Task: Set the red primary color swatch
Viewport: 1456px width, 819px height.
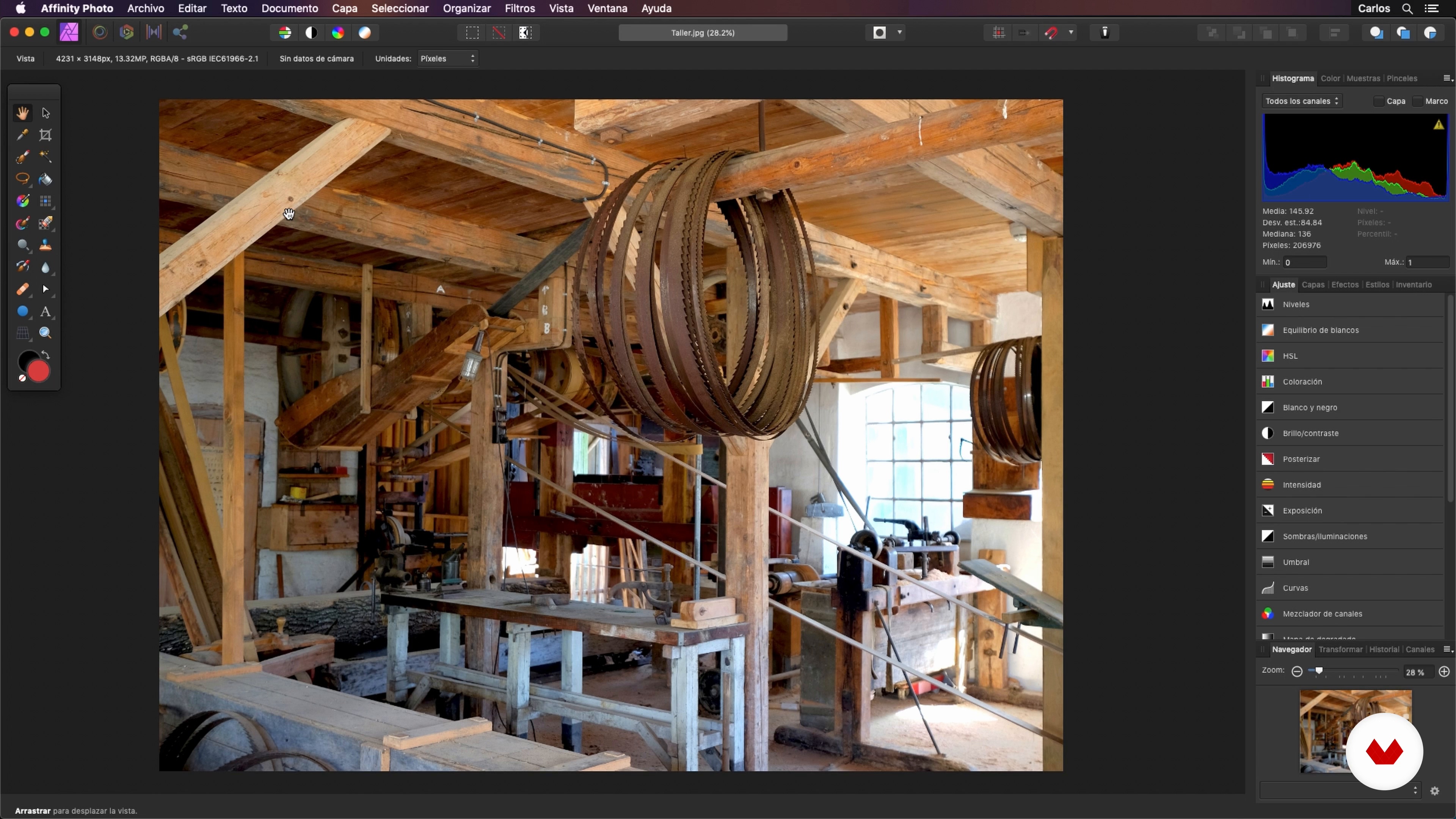Action: click(x=38, y=372)
